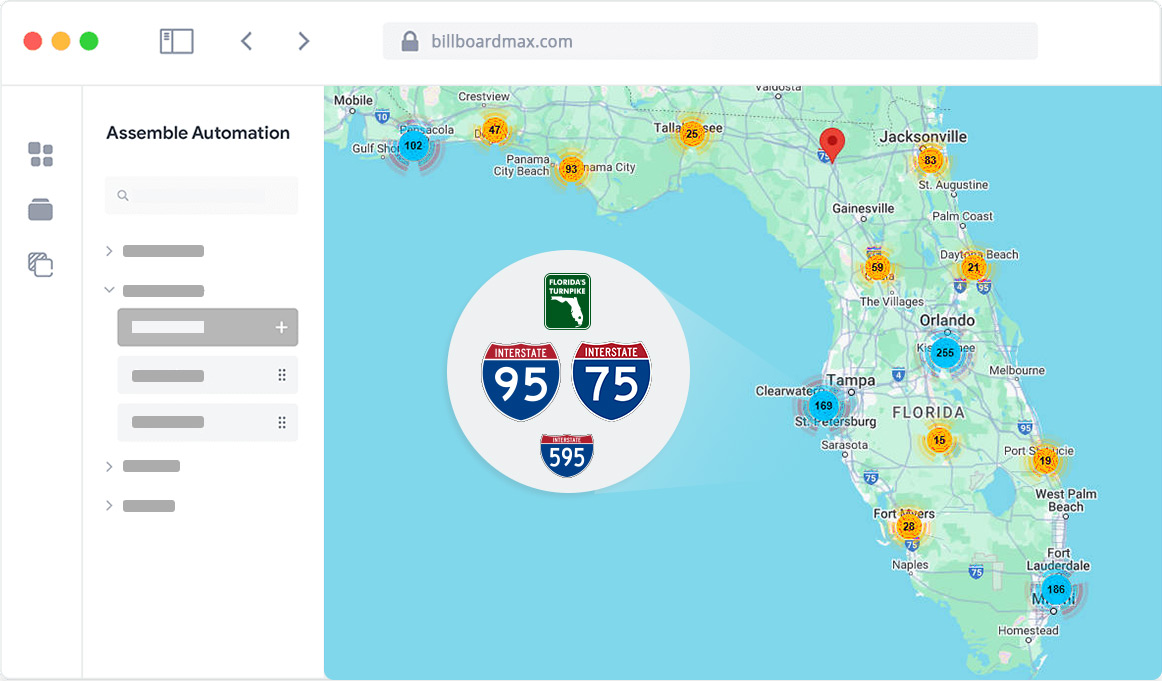Click the Gainesville label on map

(x=863, y=208)
